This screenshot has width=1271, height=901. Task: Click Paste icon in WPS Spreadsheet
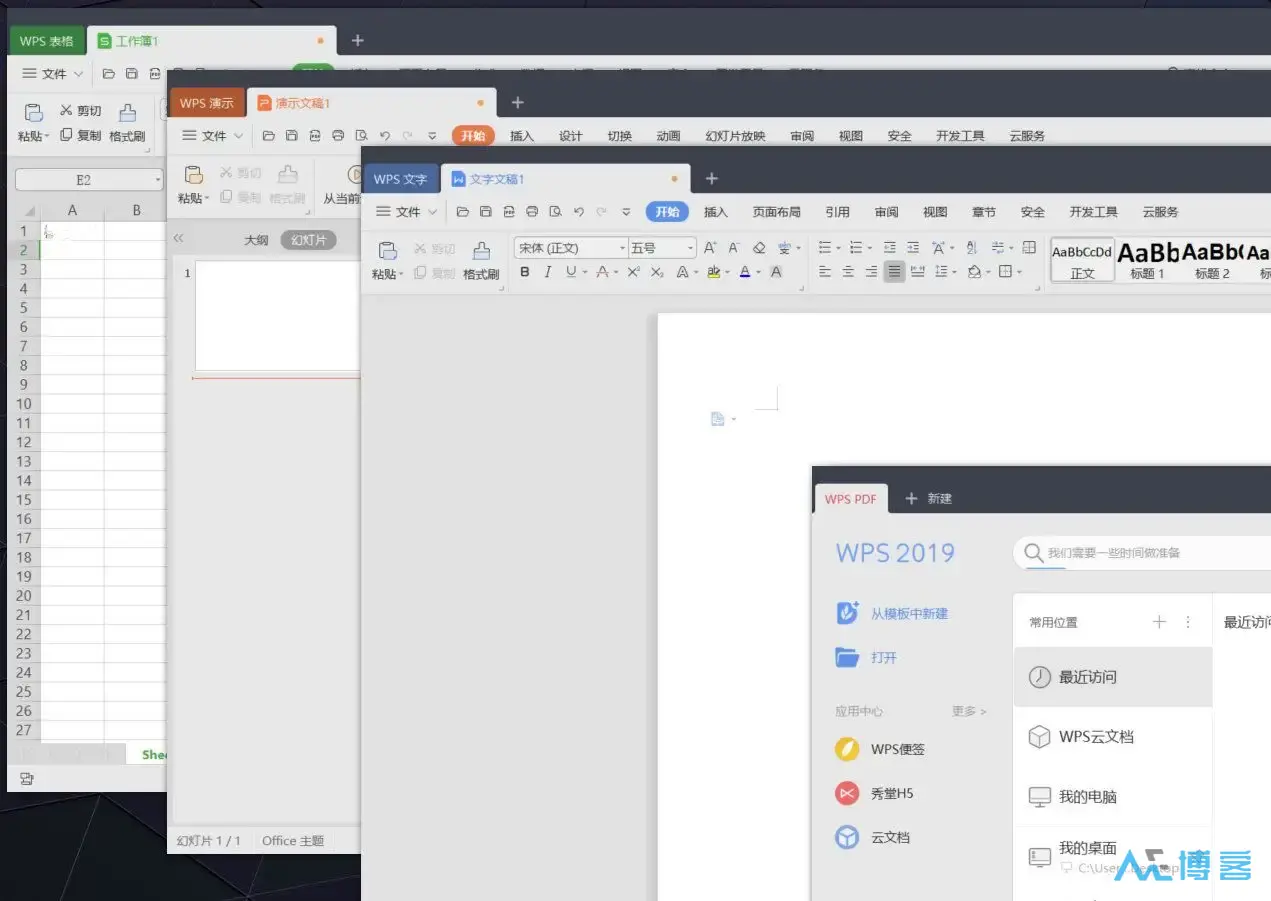[x=33, y=112]
